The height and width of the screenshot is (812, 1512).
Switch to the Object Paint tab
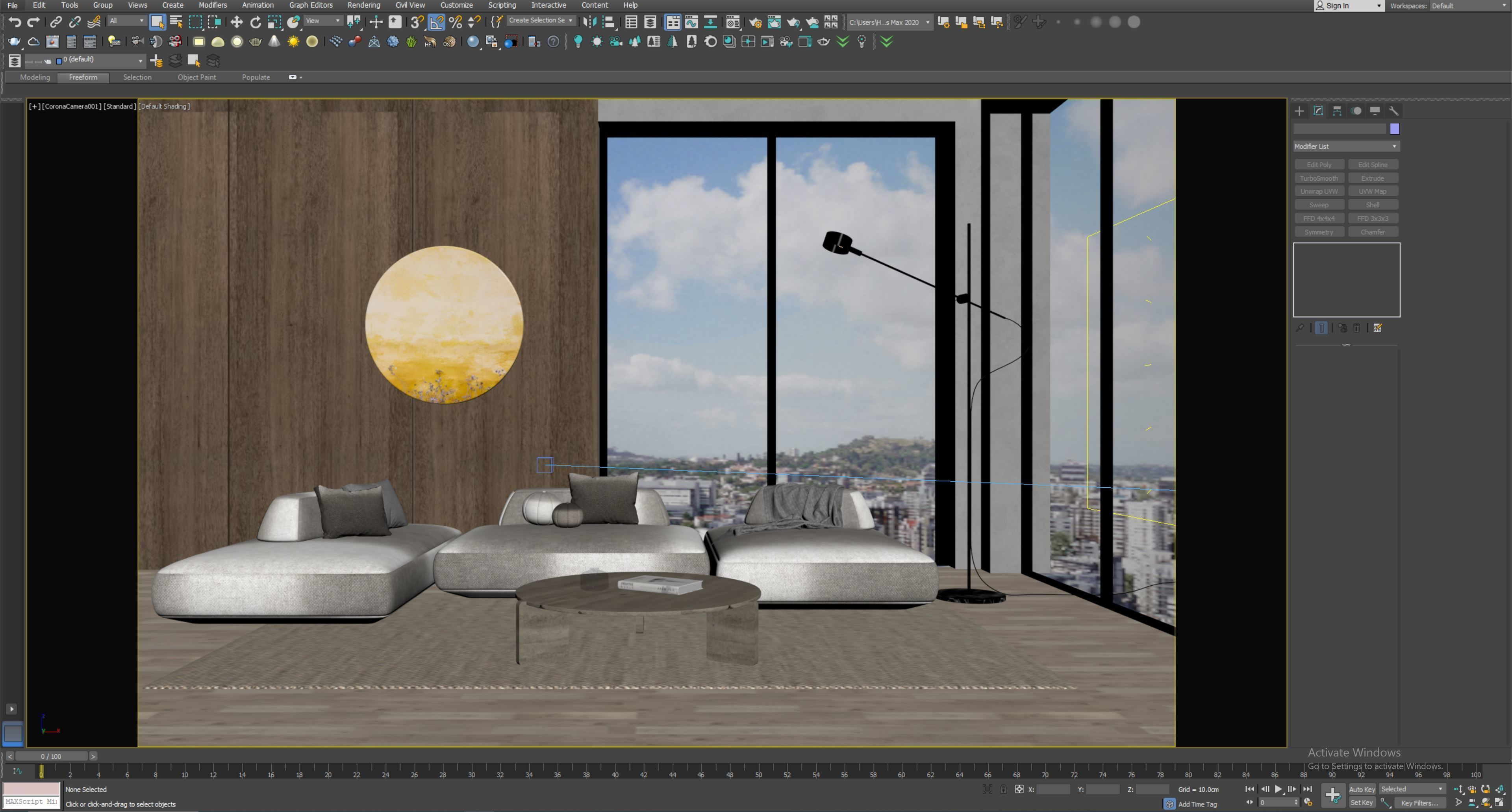196,78
